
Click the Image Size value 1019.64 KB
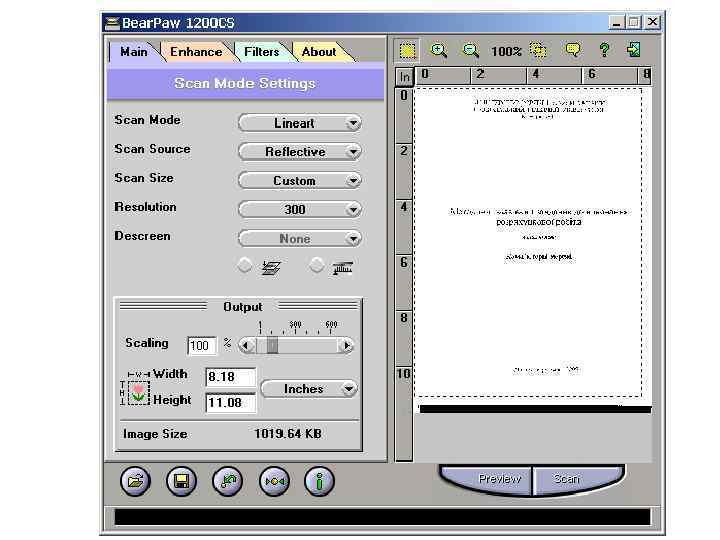[x=288, y=433]
